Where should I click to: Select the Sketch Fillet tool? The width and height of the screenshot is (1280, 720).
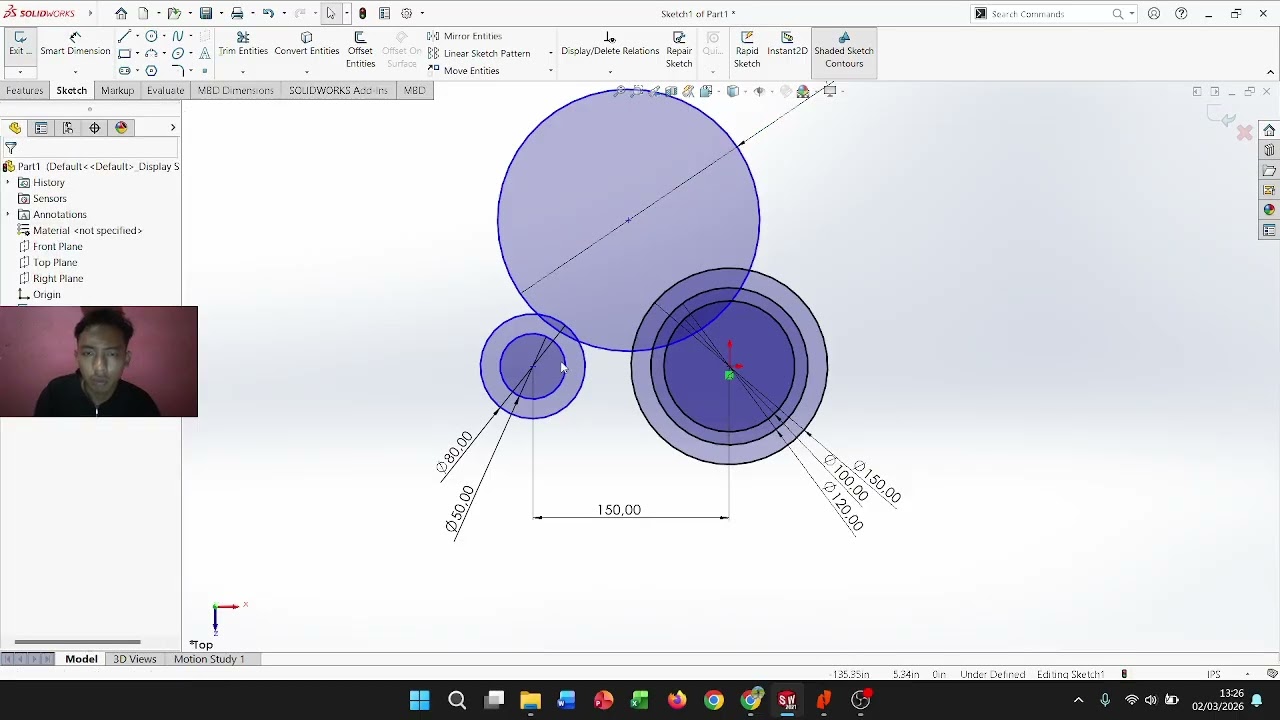click(x=178, y=71)
